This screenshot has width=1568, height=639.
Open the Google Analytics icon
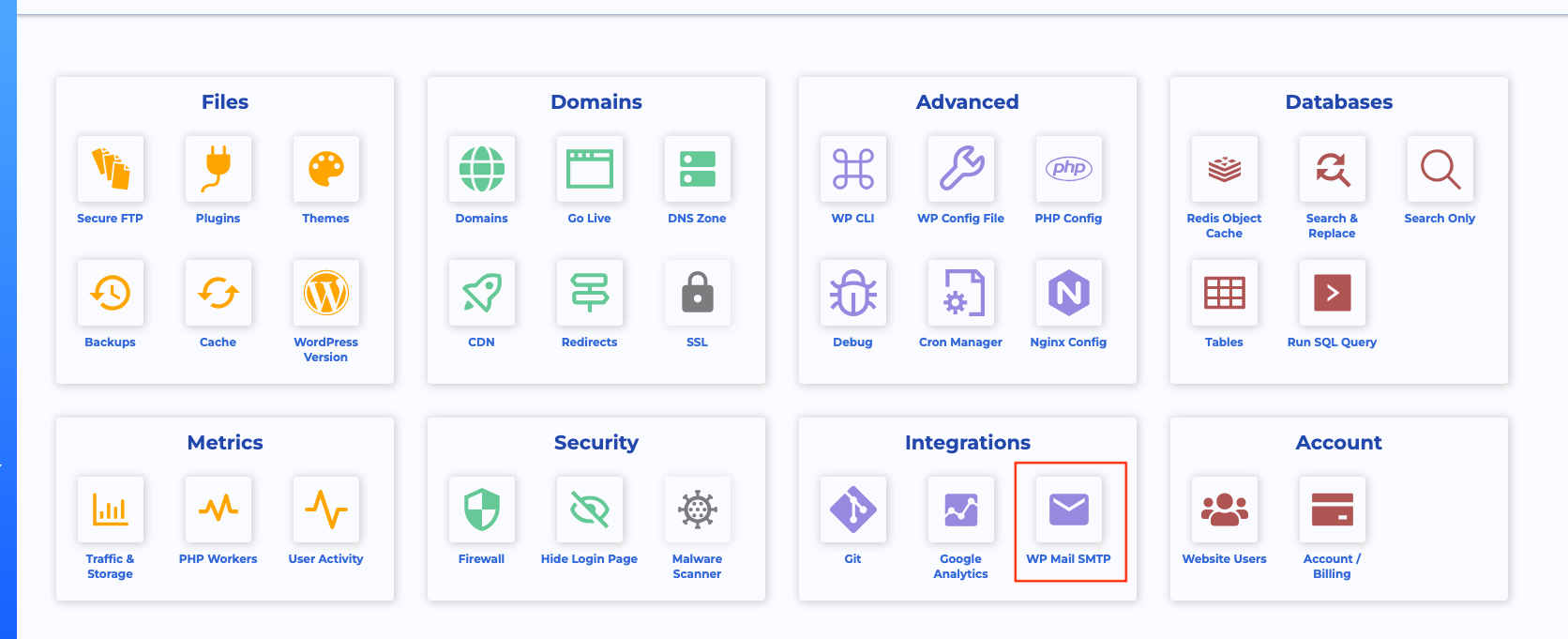[961, 510]
